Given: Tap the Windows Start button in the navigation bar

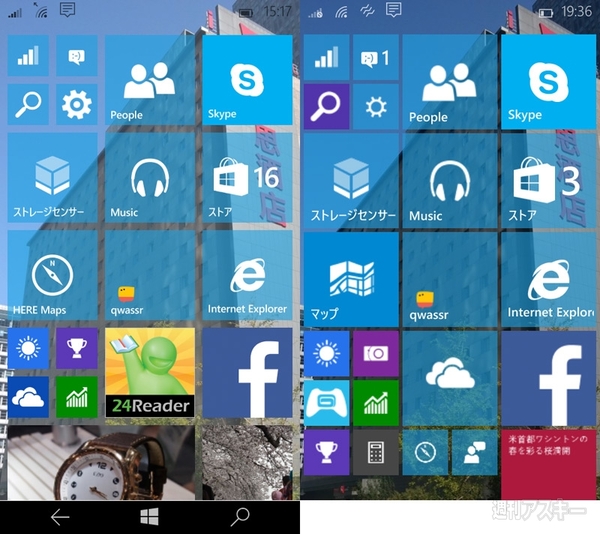Looking at the screenshot, I should pos(150,517).
